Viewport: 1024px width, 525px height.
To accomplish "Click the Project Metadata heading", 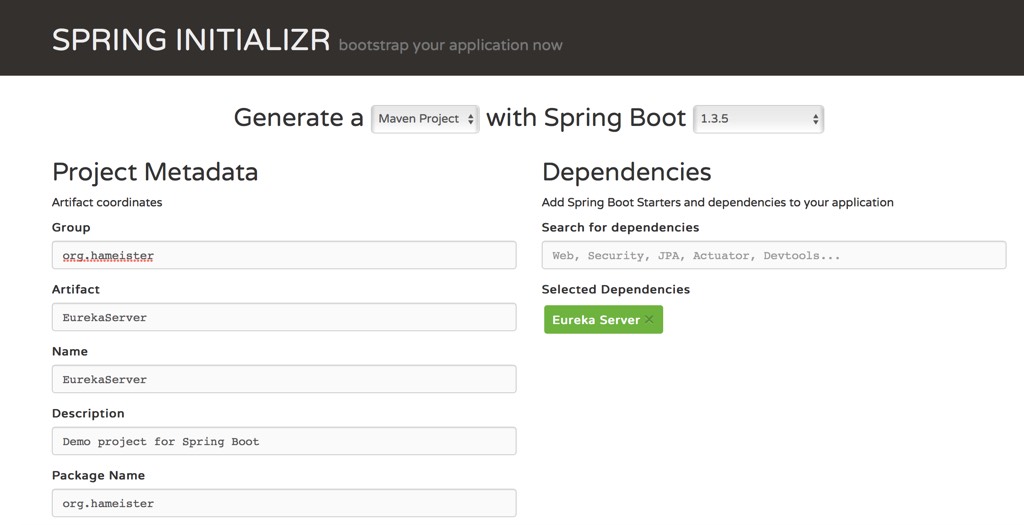I will 155,172.
